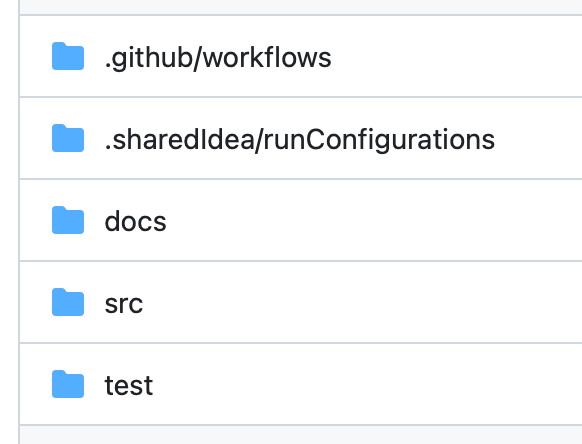This screenshot has height=444, width=582.
Task: Click the gray footer strip below the test row
Action: pyautogui.click(x=301, y=435)
